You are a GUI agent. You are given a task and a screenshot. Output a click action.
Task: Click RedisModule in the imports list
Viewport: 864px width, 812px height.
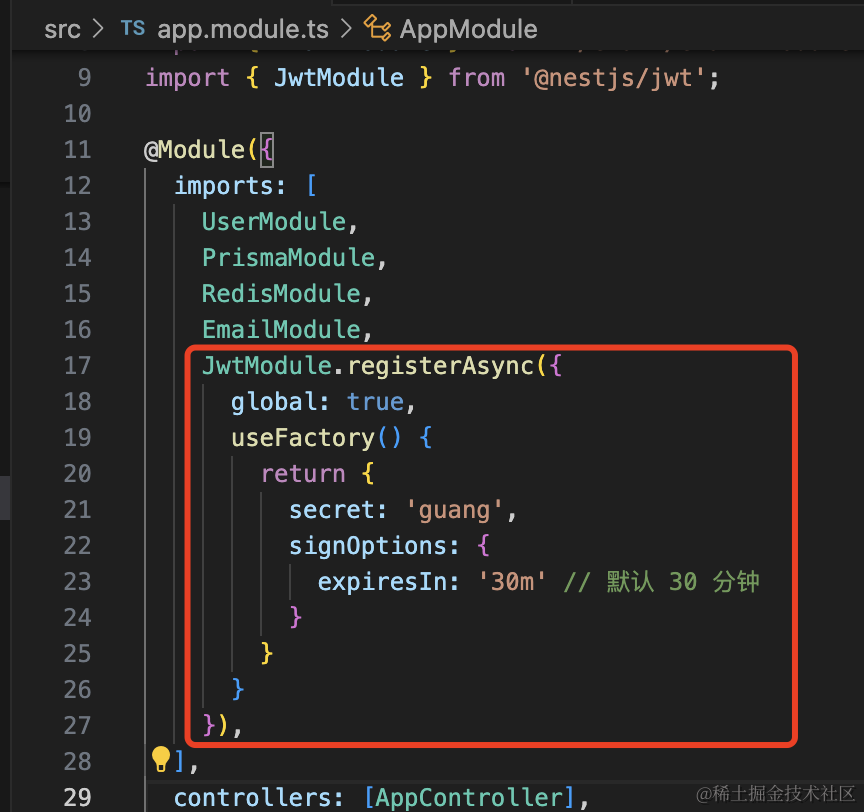(x=280, y=293)
